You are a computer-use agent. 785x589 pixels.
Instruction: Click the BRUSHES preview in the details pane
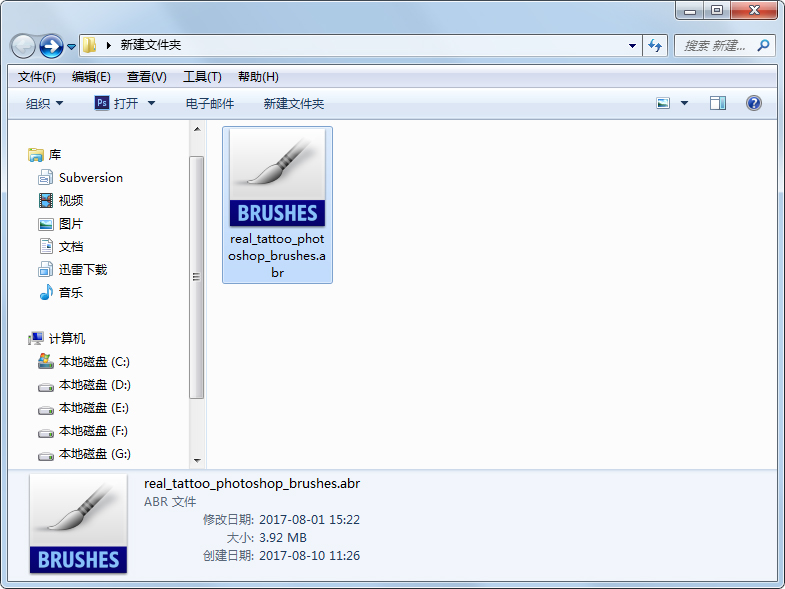point(78,524)
